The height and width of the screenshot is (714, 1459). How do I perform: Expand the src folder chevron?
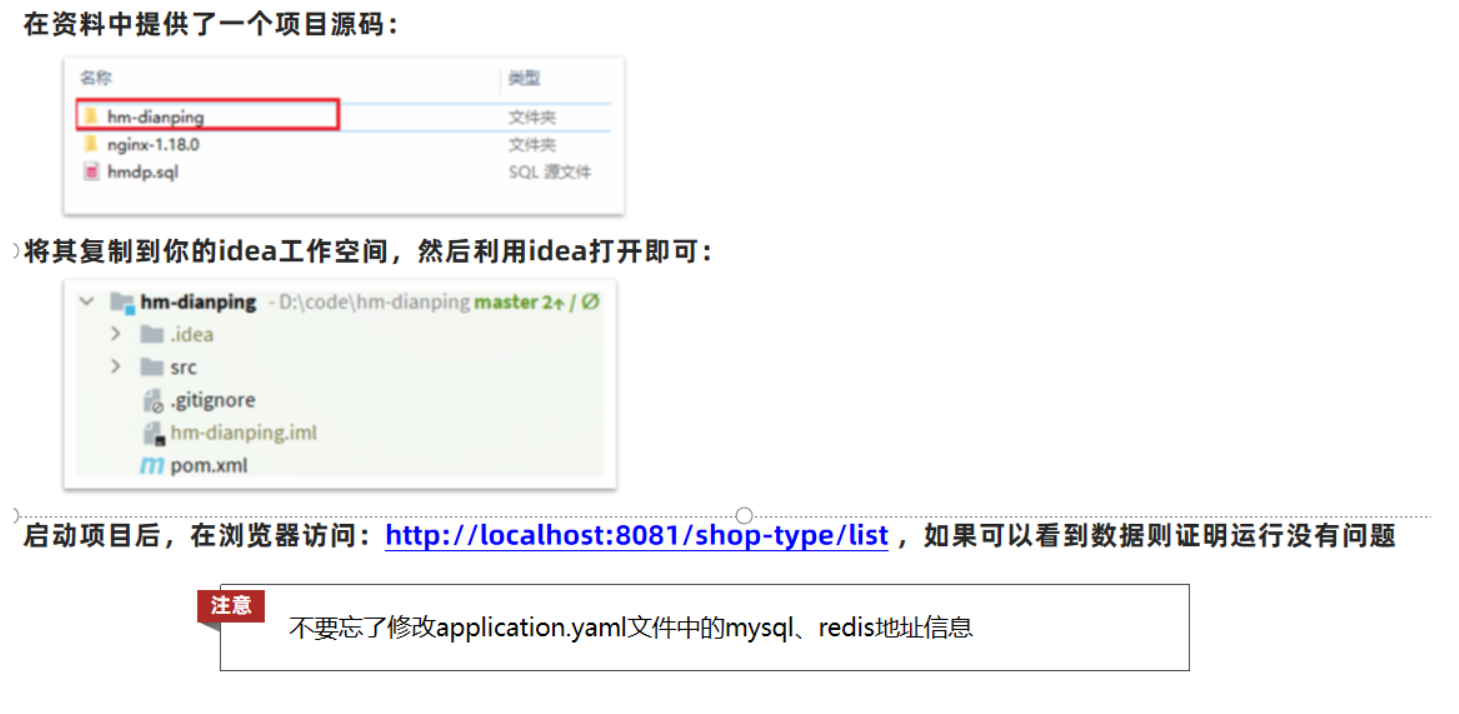pyautogui.click(x=116, y=367)
